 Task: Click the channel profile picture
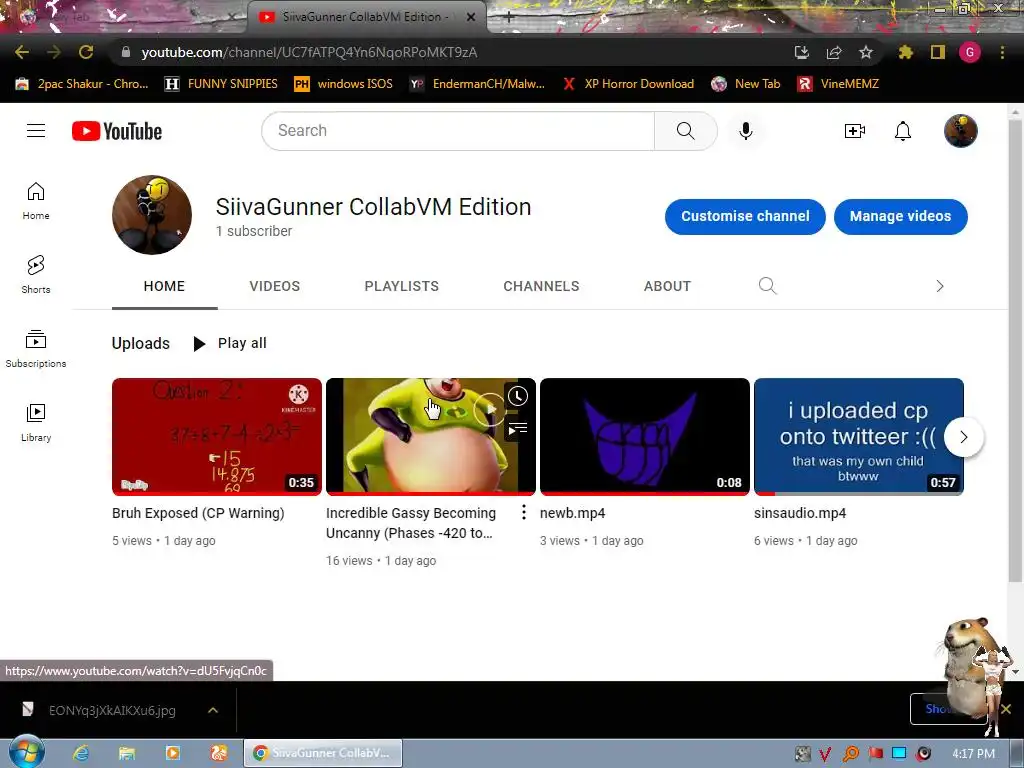[x=152, y=215]
